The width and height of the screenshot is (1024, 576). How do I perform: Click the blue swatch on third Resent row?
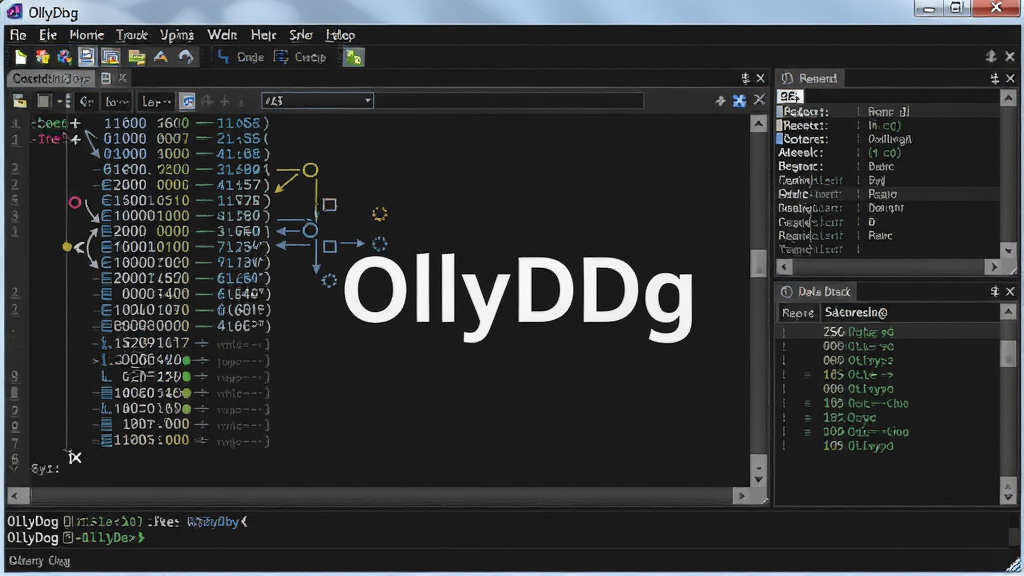point(779,139)
